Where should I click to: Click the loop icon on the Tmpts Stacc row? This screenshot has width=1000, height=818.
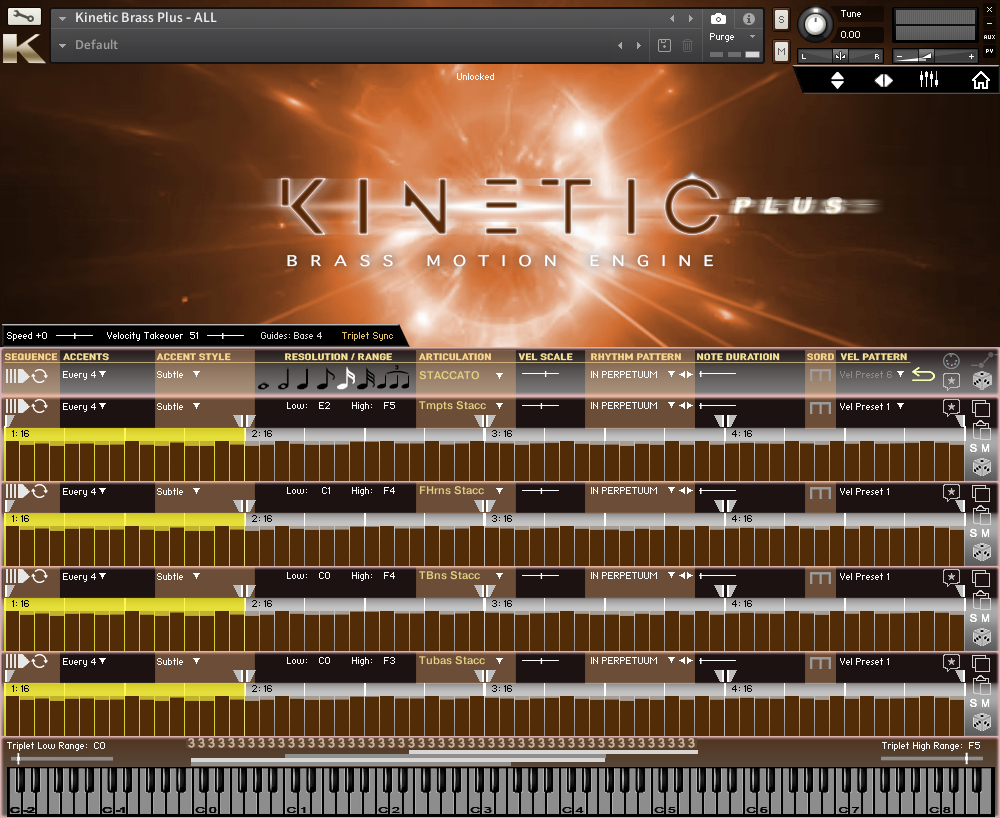pos(40,407)
